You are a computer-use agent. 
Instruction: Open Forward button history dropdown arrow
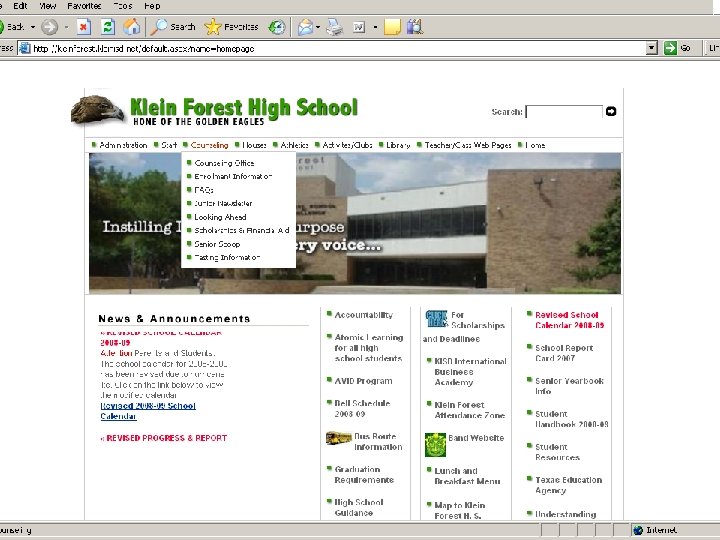click(x=66, y=27)
